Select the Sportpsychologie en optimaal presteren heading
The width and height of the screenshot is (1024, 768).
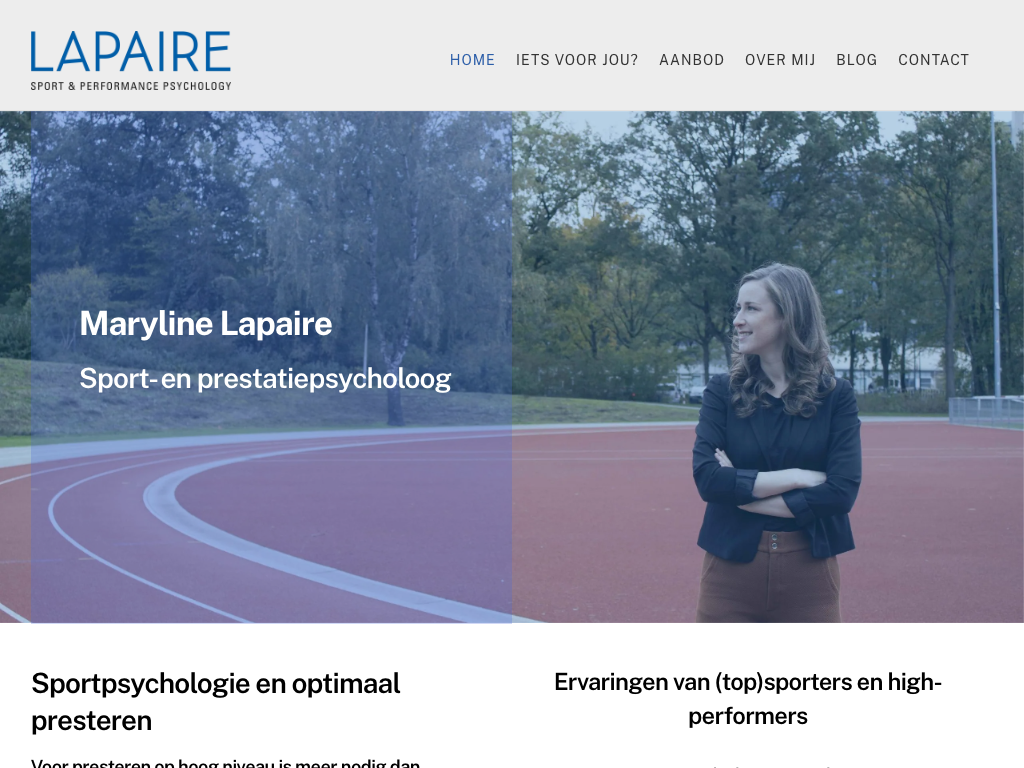point(216,702)
